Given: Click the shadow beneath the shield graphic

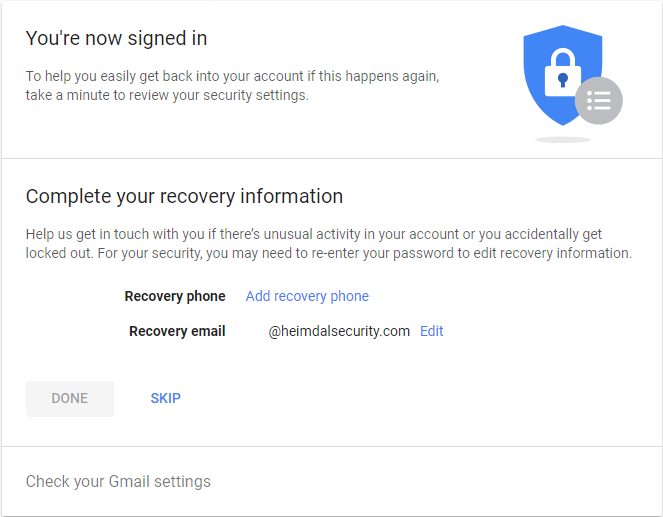Looking at the screenshot, I should tap(562, 140).
